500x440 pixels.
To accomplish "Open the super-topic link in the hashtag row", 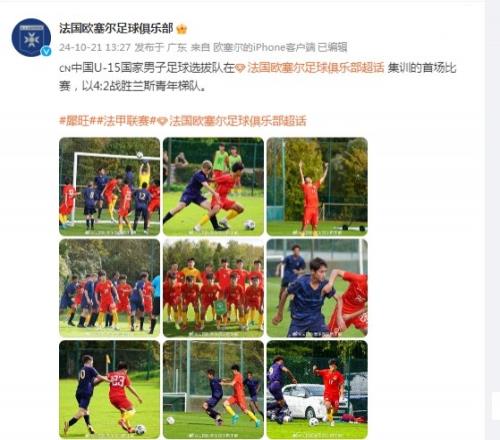I will click(x=237, y=121).
